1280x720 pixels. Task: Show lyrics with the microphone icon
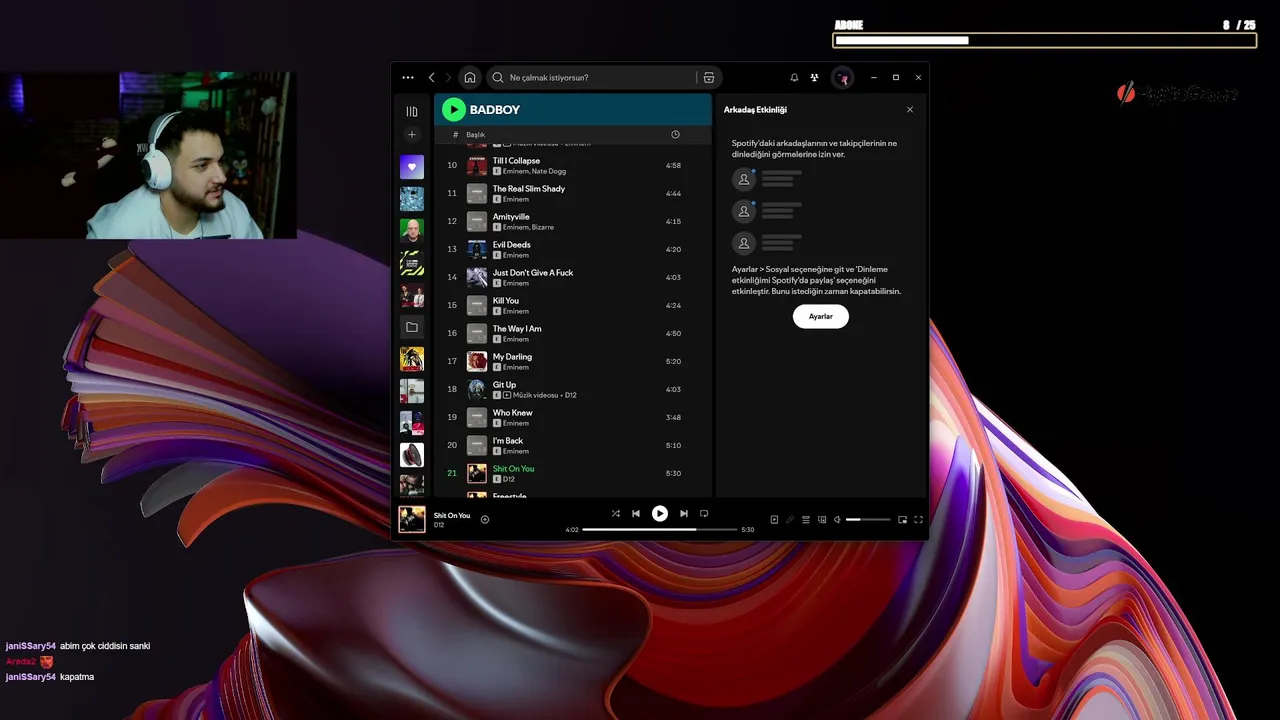coord(790,519)
